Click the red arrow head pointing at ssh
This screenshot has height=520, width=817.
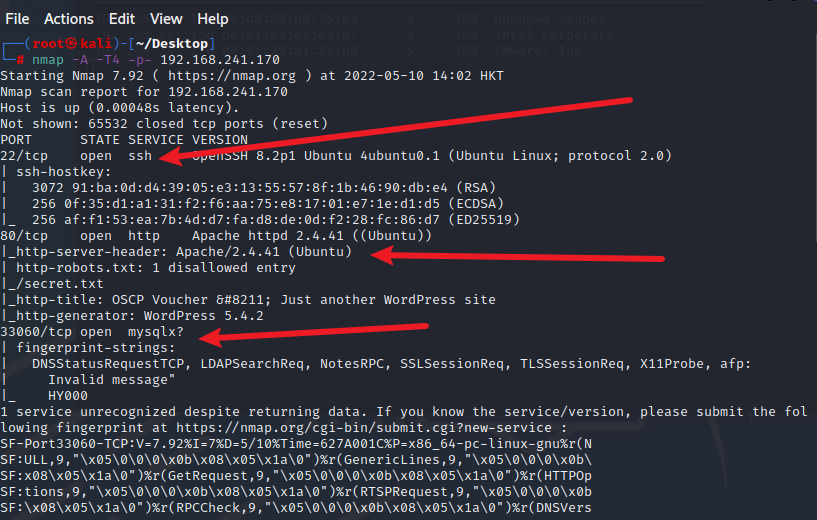[171, 156]
